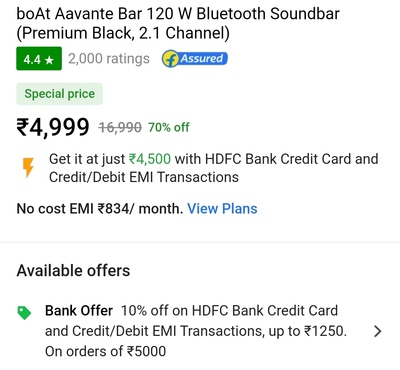Viewport: 400px width, 370px height.
Task: Click the ₹4,999 current price
Action: pyautogui.click(x=53, y=127)
